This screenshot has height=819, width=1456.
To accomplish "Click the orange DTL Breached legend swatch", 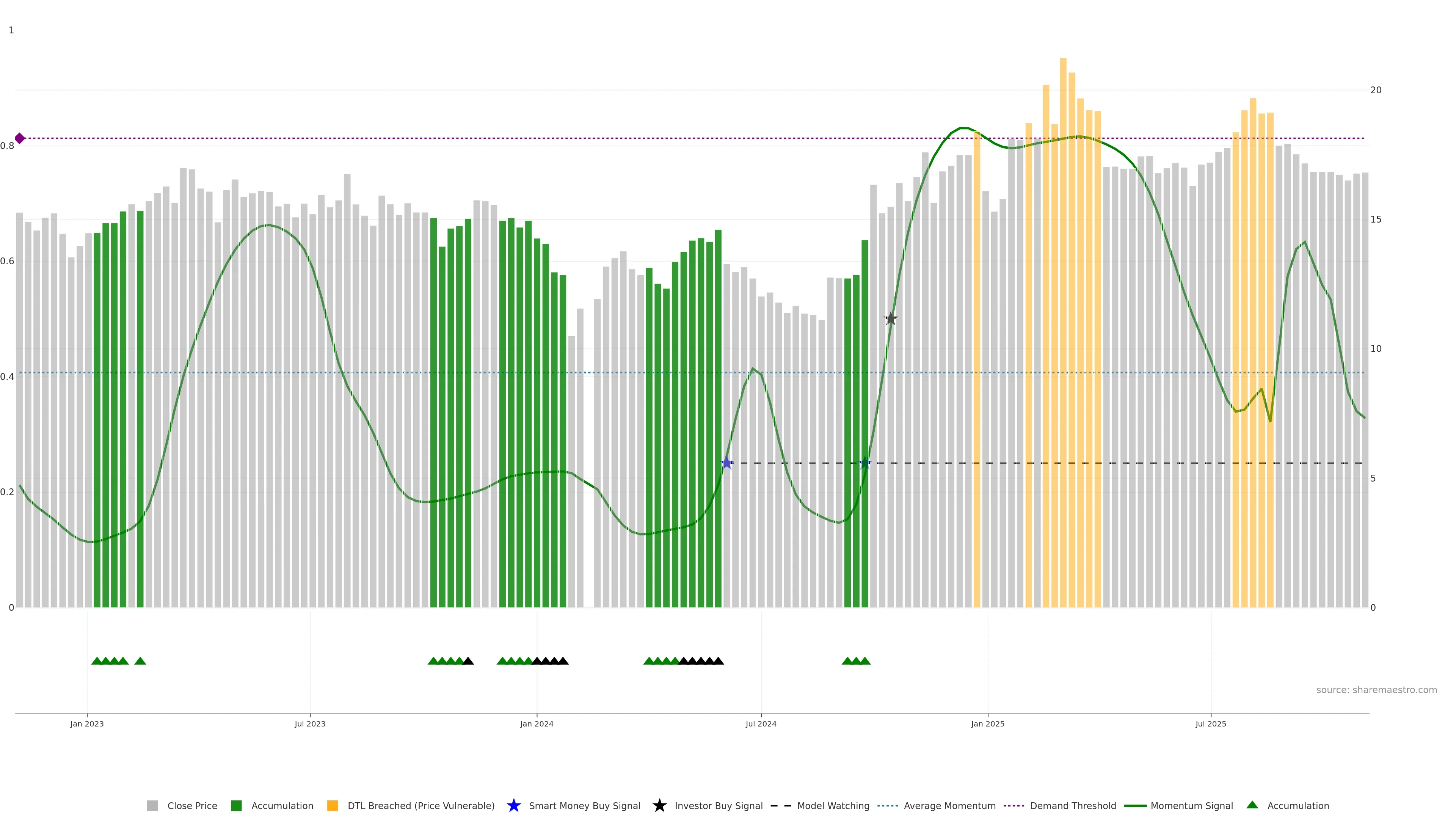I will tap(333, 806).
